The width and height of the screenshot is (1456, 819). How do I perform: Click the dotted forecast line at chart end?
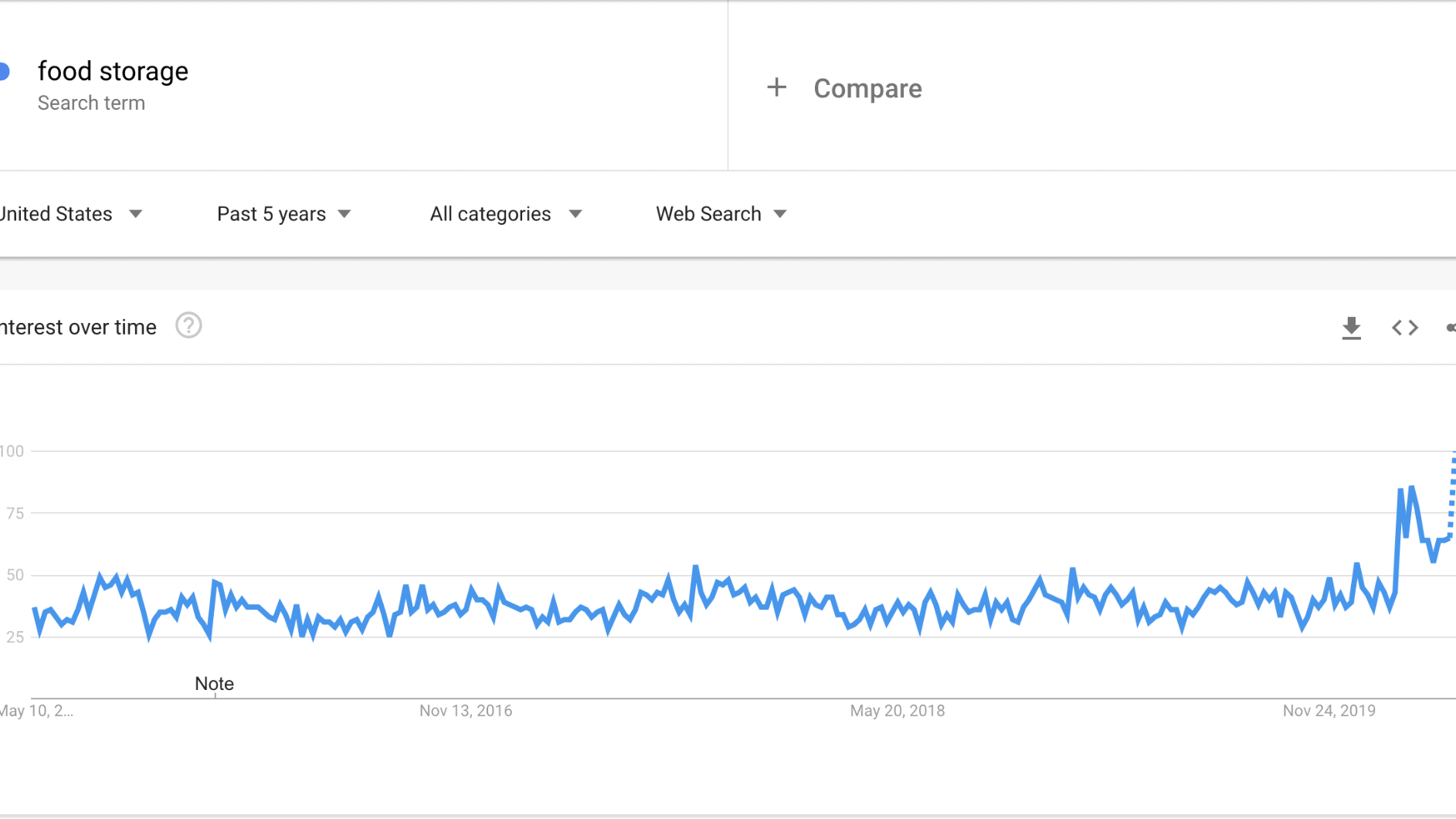point(1453,494)
